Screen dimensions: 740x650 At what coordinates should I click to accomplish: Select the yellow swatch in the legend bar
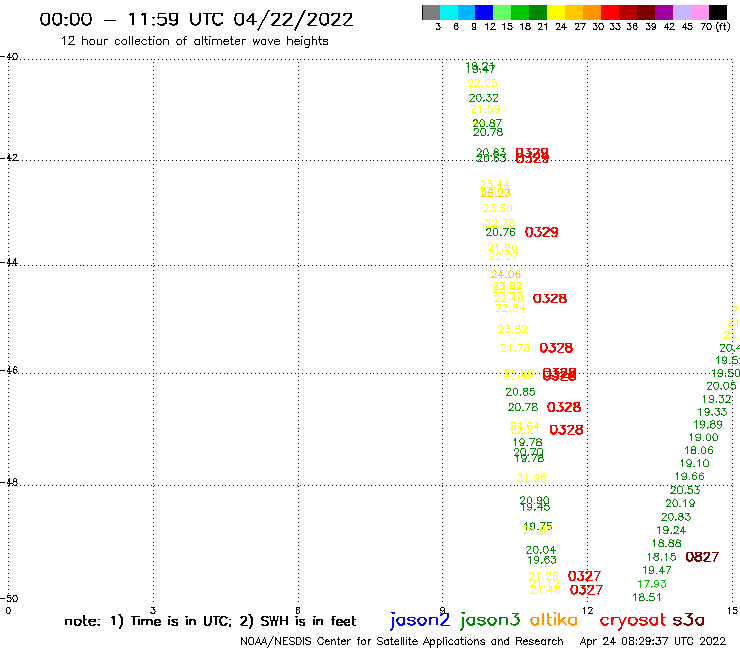click(x=556, y=12)
